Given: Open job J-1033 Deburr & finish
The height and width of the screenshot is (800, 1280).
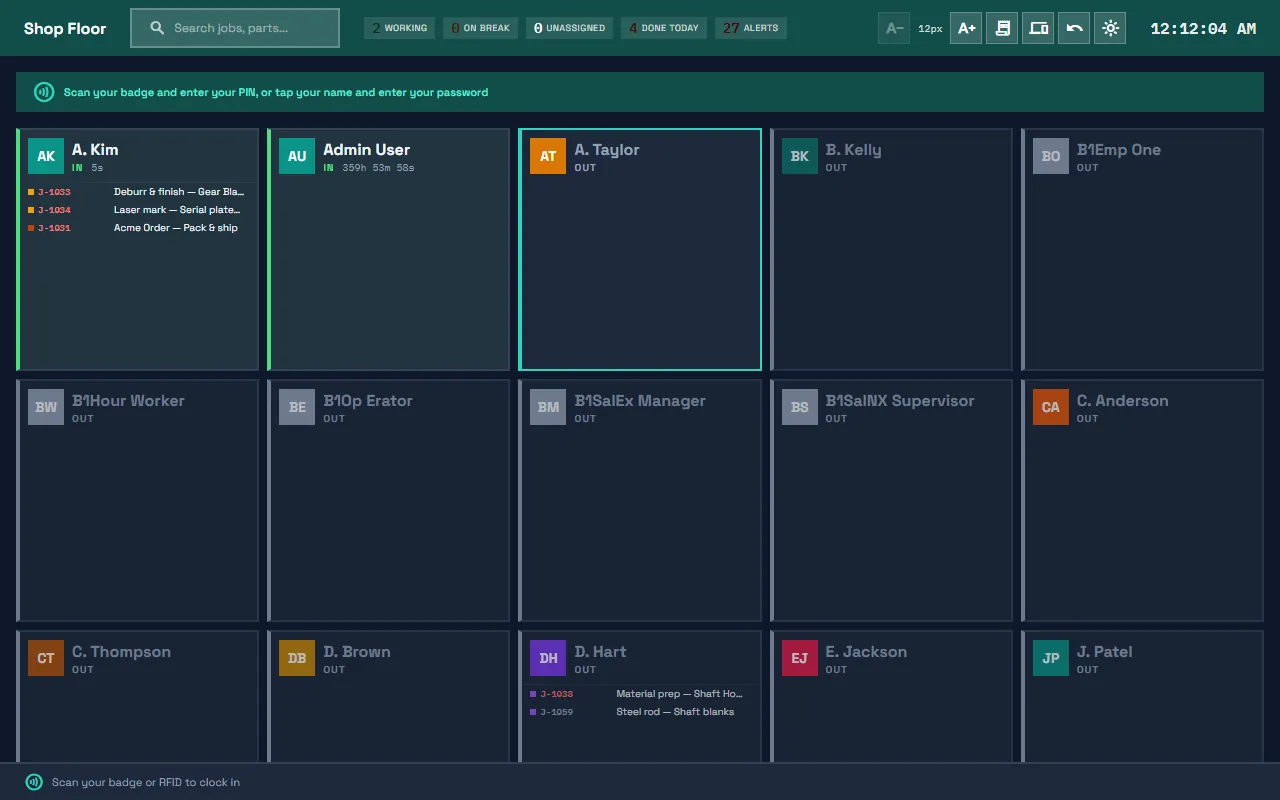Looking at the screenshot, I should [x=137, y=192].
